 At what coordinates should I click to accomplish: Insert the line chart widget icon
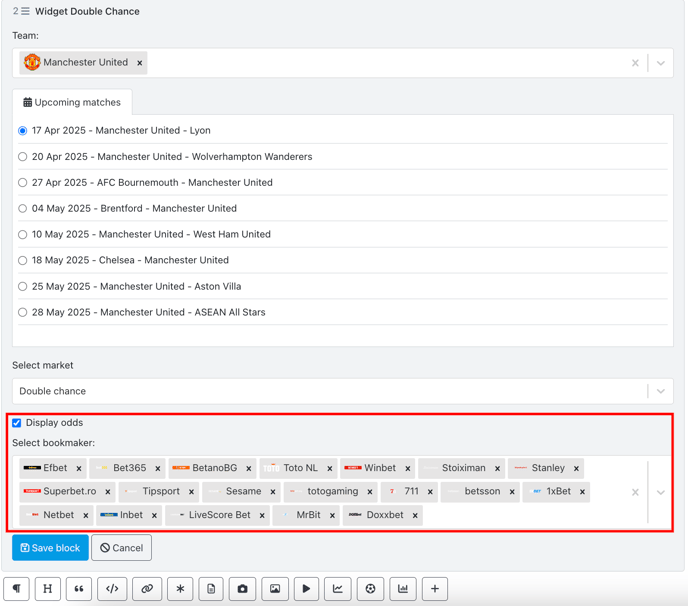point(338,588)
